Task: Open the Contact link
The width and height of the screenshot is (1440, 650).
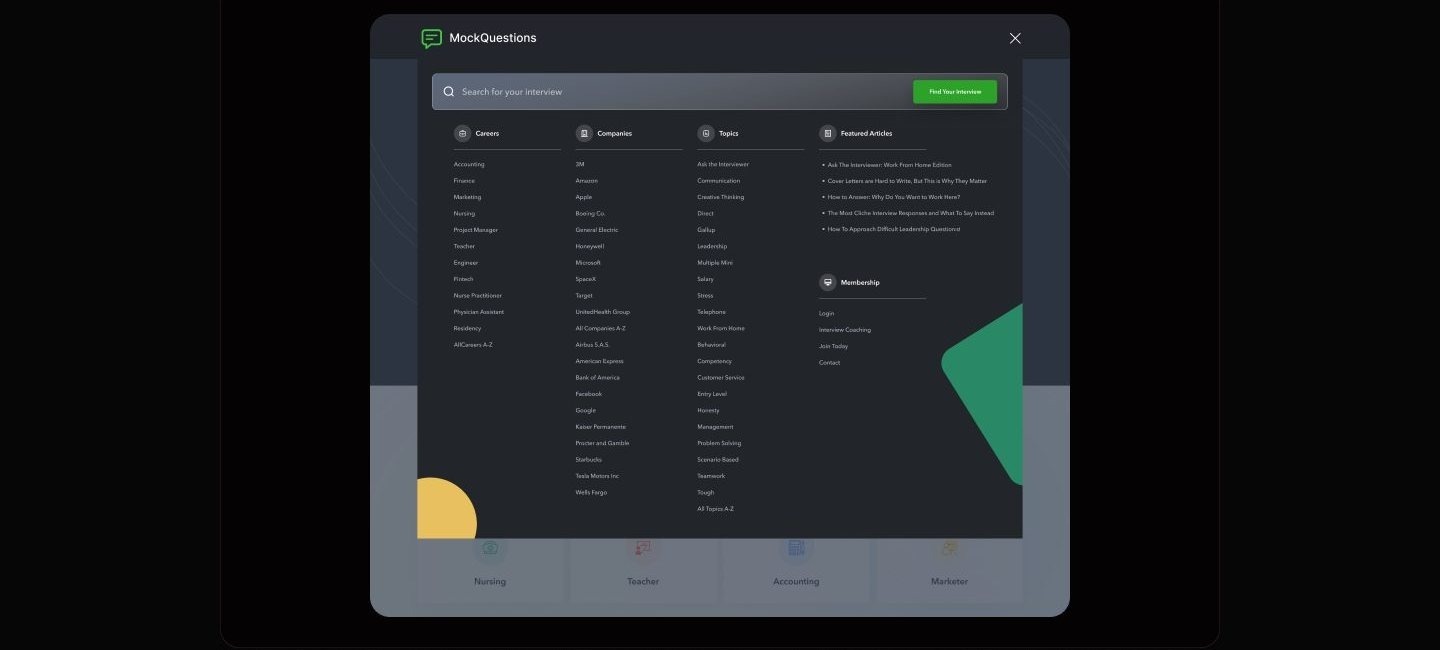Action: coord(830,363)
